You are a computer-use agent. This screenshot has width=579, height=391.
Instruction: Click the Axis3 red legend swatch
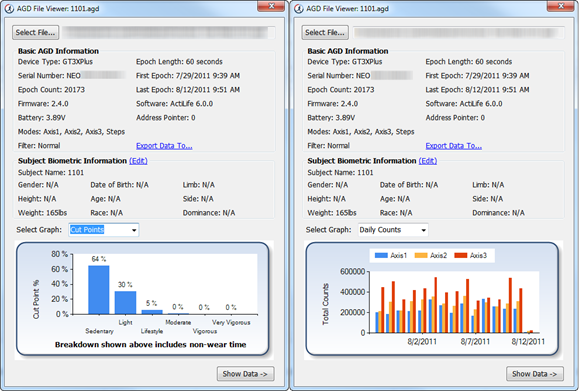pyautogui.click(x=461, y=255)
